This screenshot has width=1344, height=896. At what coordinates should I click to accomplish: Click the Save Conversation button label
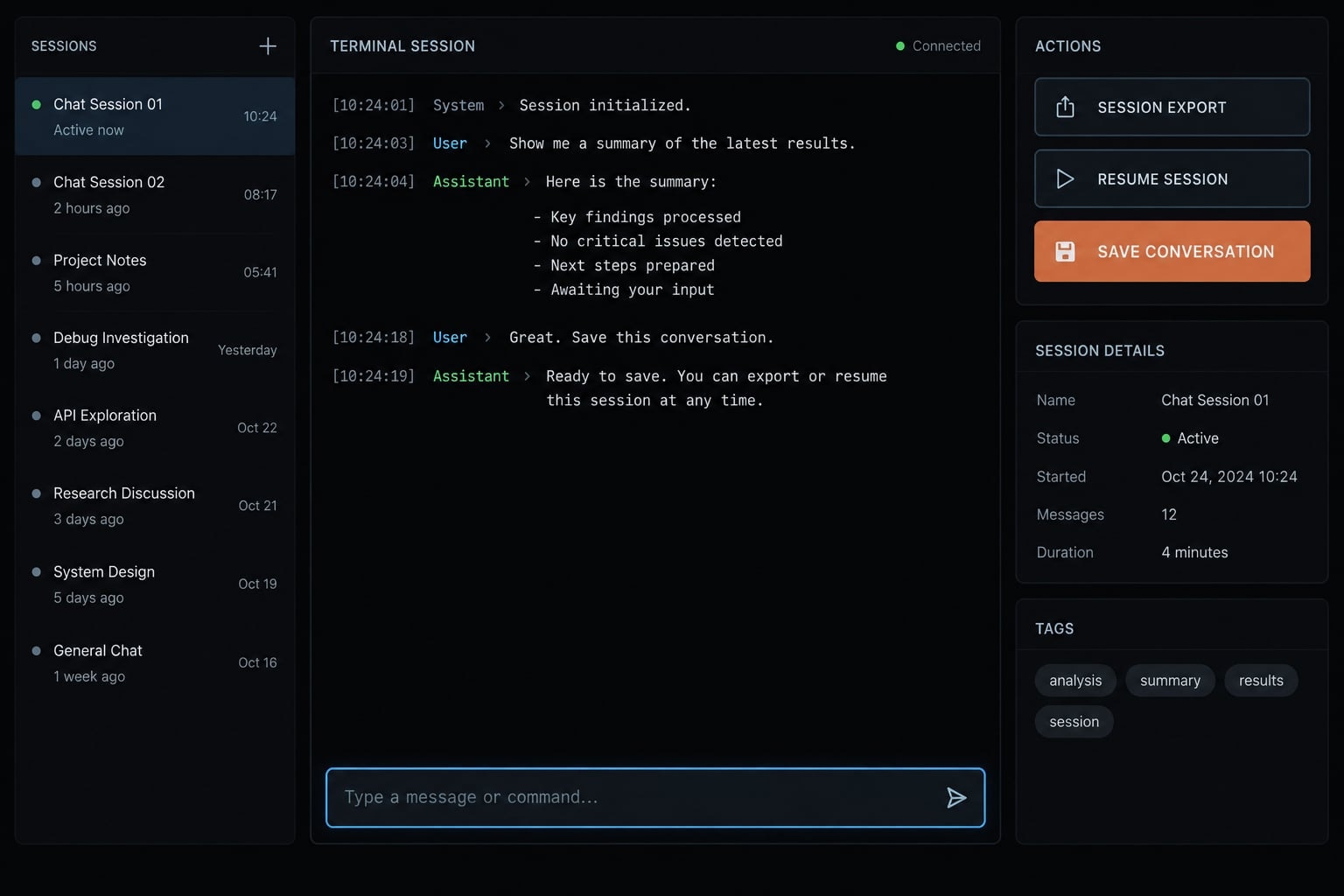(x=1186, y=252)
